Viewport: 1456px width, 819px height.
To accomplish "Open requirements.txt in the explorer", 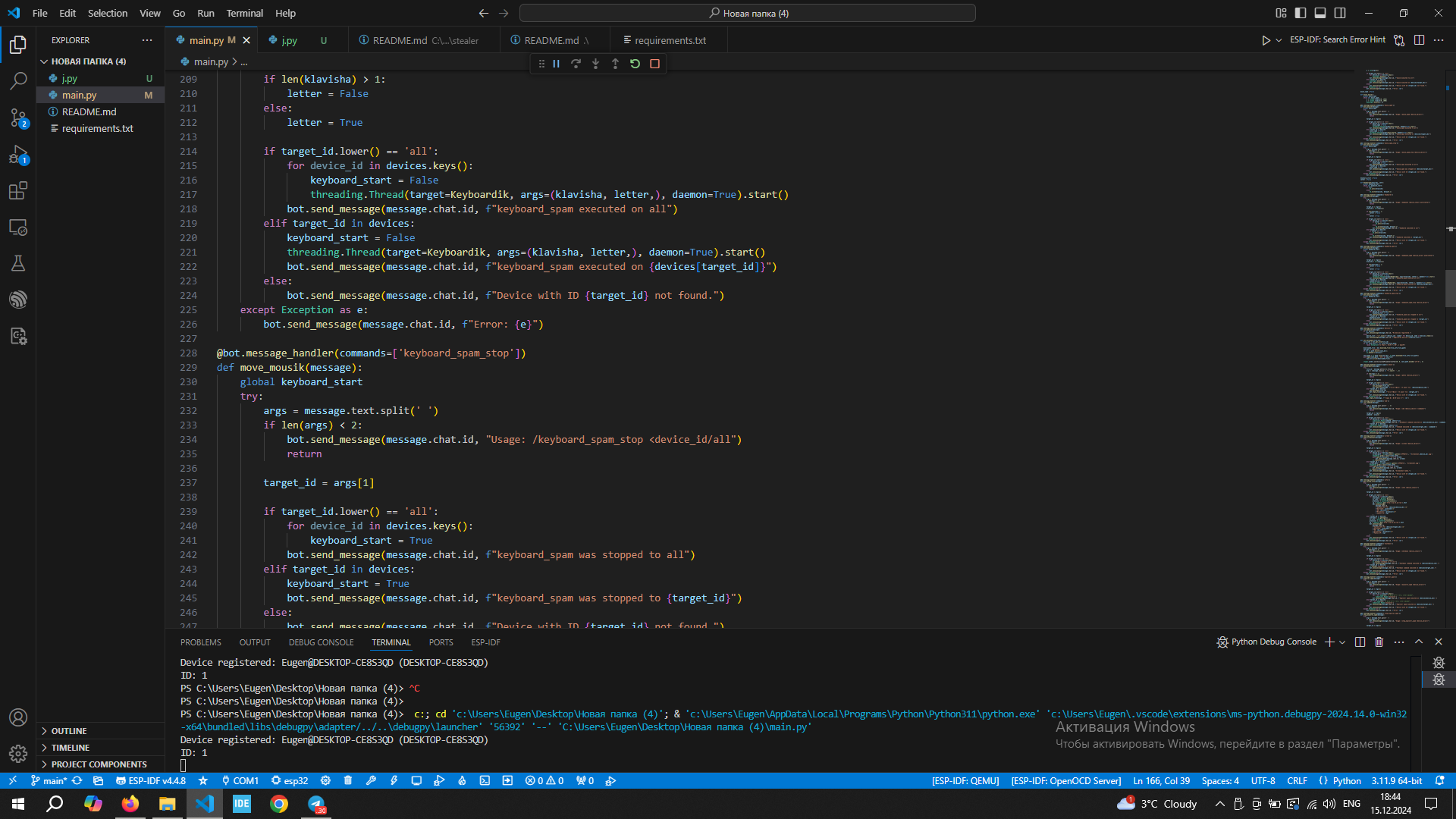I will pos(97,128).
